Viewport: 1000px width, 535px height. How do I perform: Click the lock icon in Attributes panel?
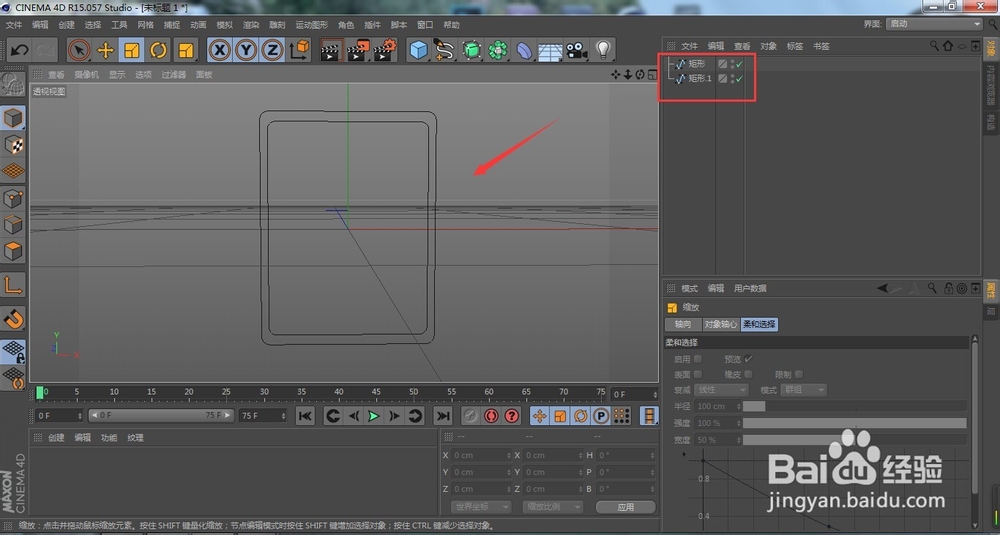(948, 288)
